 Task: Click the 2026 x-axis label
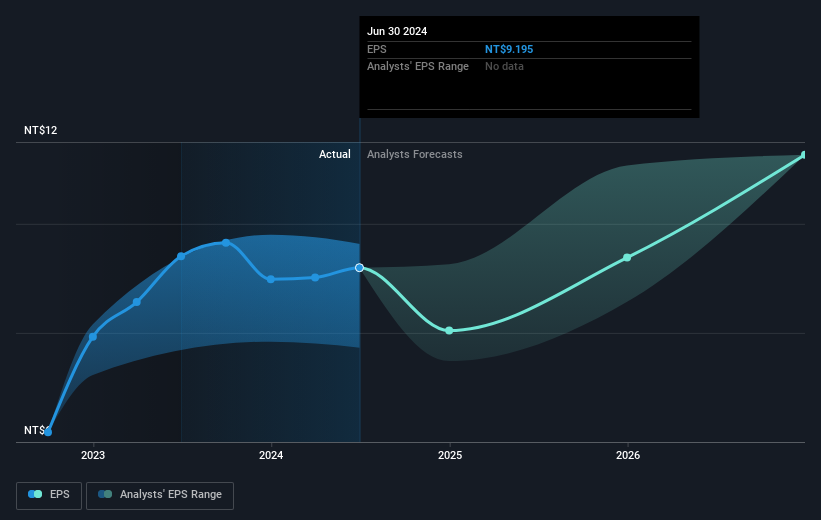(x=628, y=456)
